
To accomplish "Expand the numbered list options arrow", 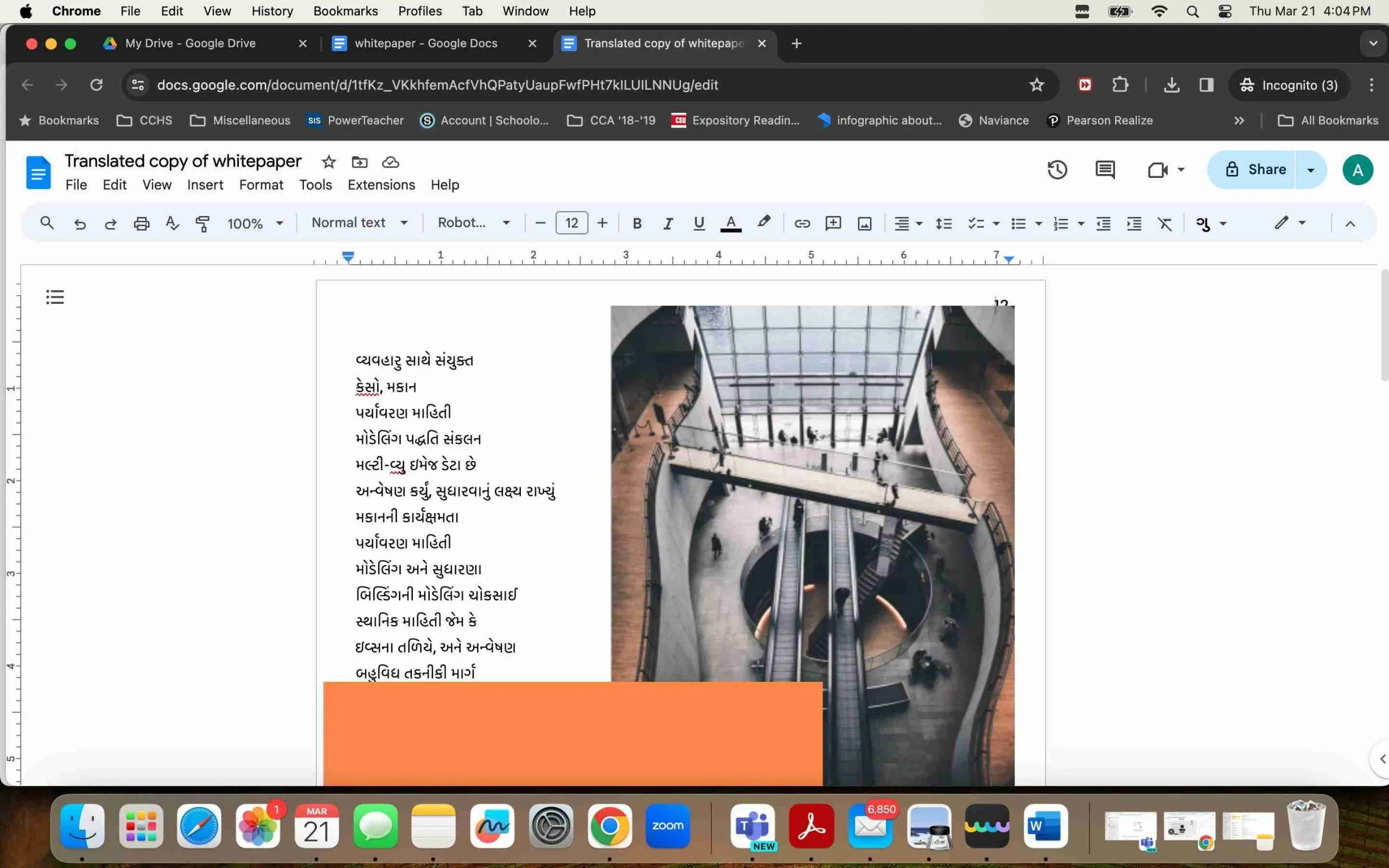I will 1081,224.
